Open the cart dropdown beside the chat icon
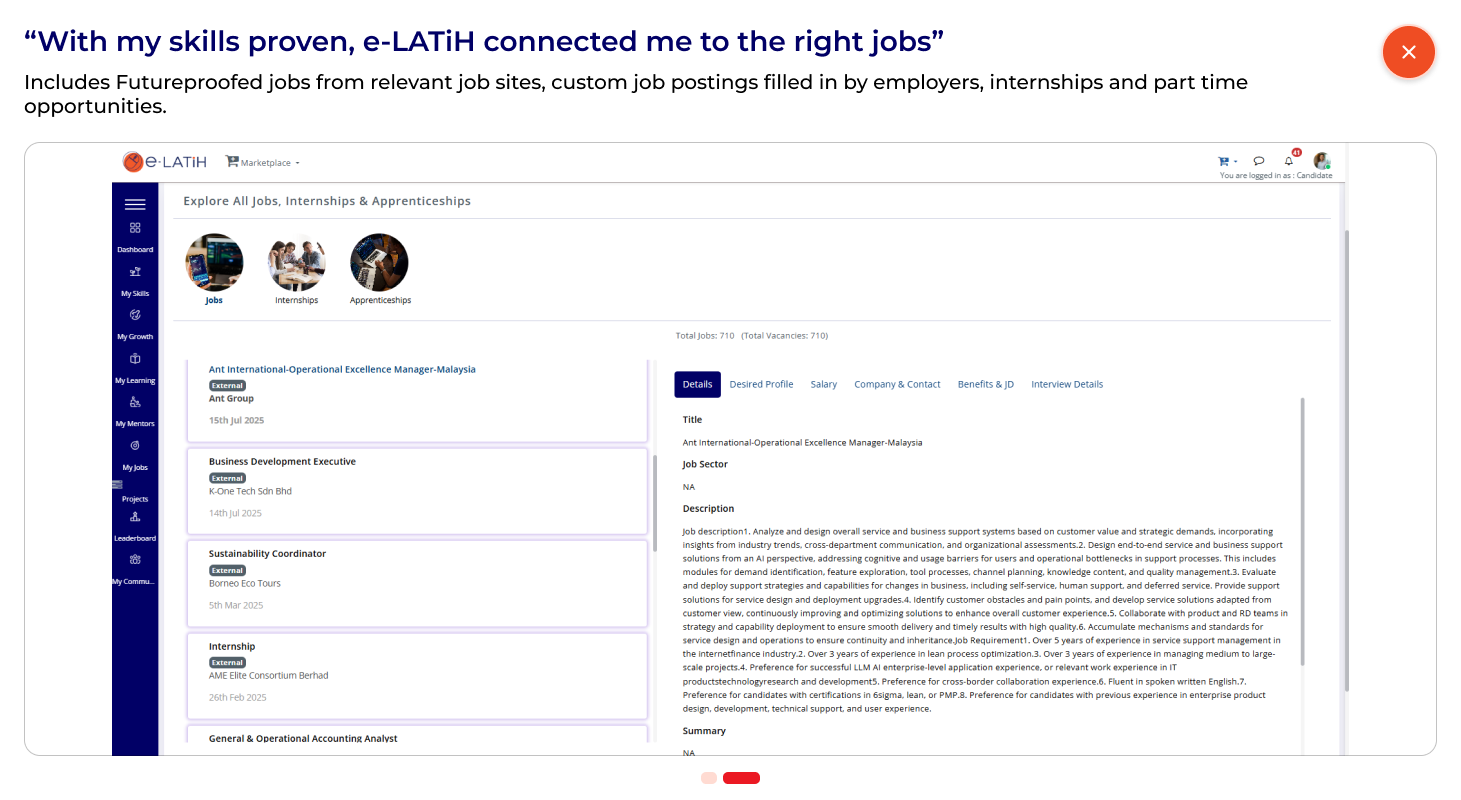Viewport: 1461px width, 800px height. (1227, 161)
